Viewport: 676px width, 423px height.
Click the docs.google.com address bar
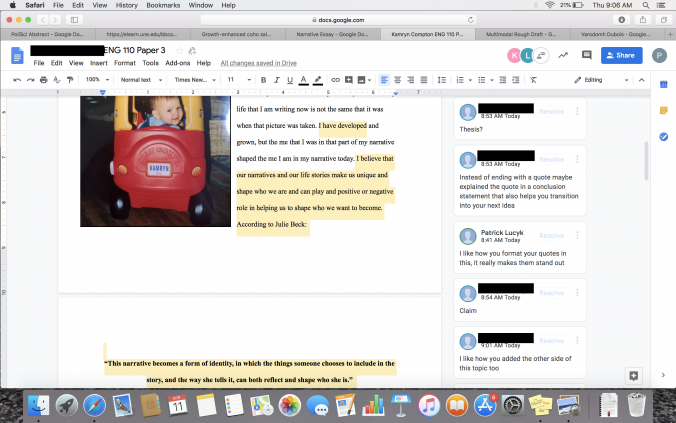(x=338, y=20)
